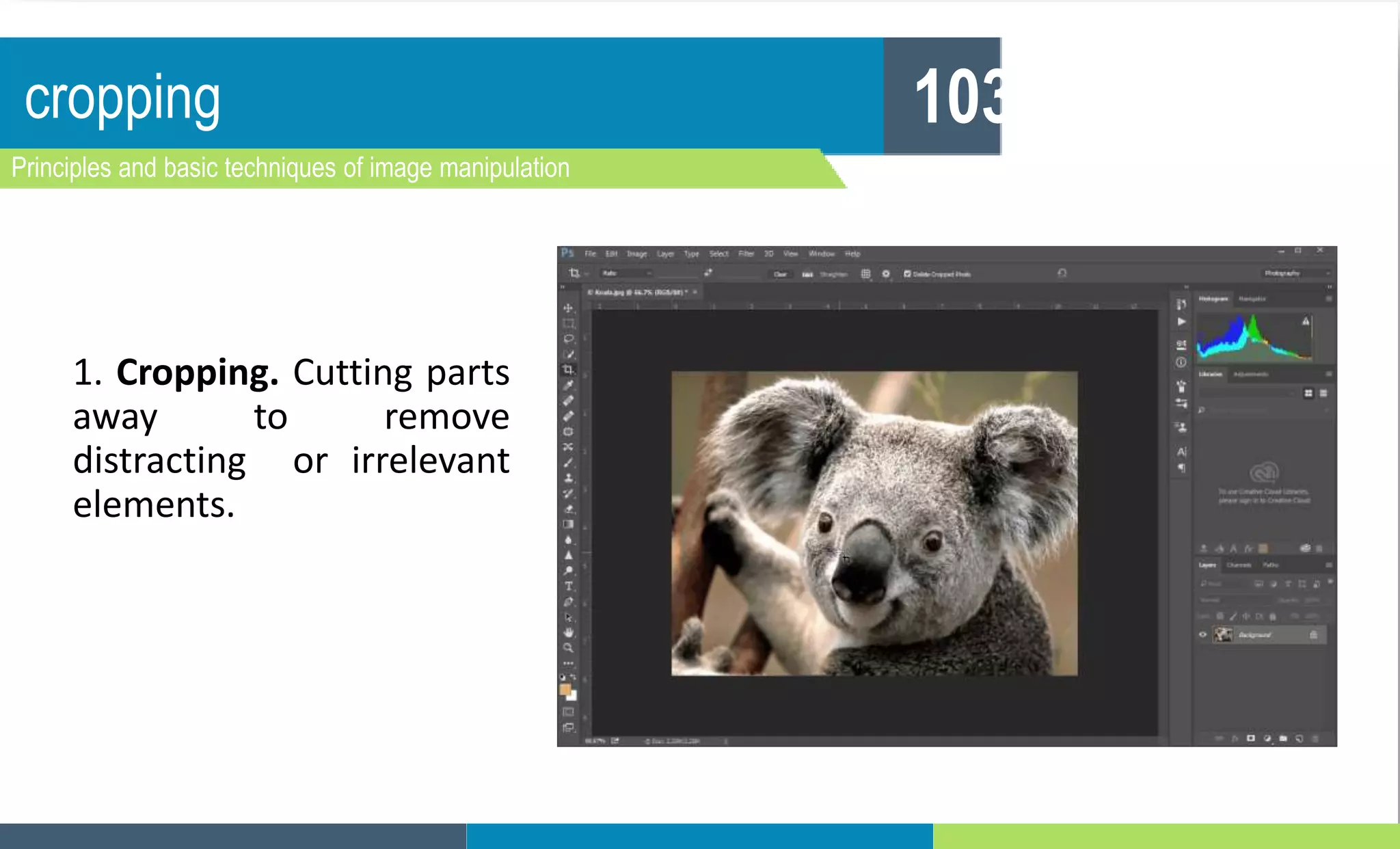Click the Straighten button

[x=827, y=274]
